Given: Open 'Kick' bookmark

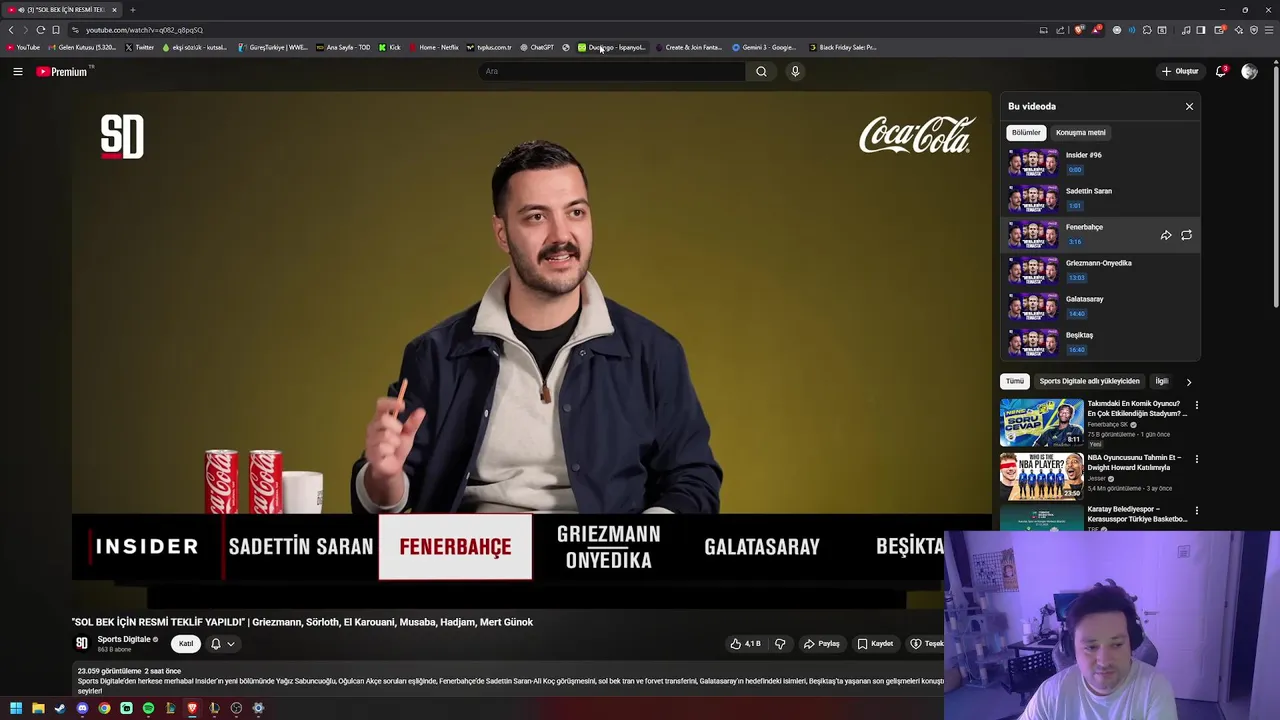Looking at the screenshot, I should tap(390, 47).
